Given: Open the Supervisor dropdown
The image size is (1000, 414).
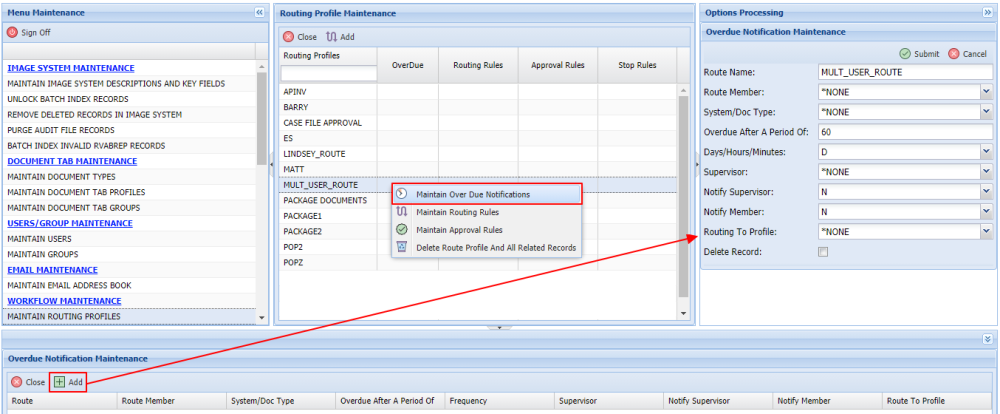Looking at the screenshot, I should [987, 172].
